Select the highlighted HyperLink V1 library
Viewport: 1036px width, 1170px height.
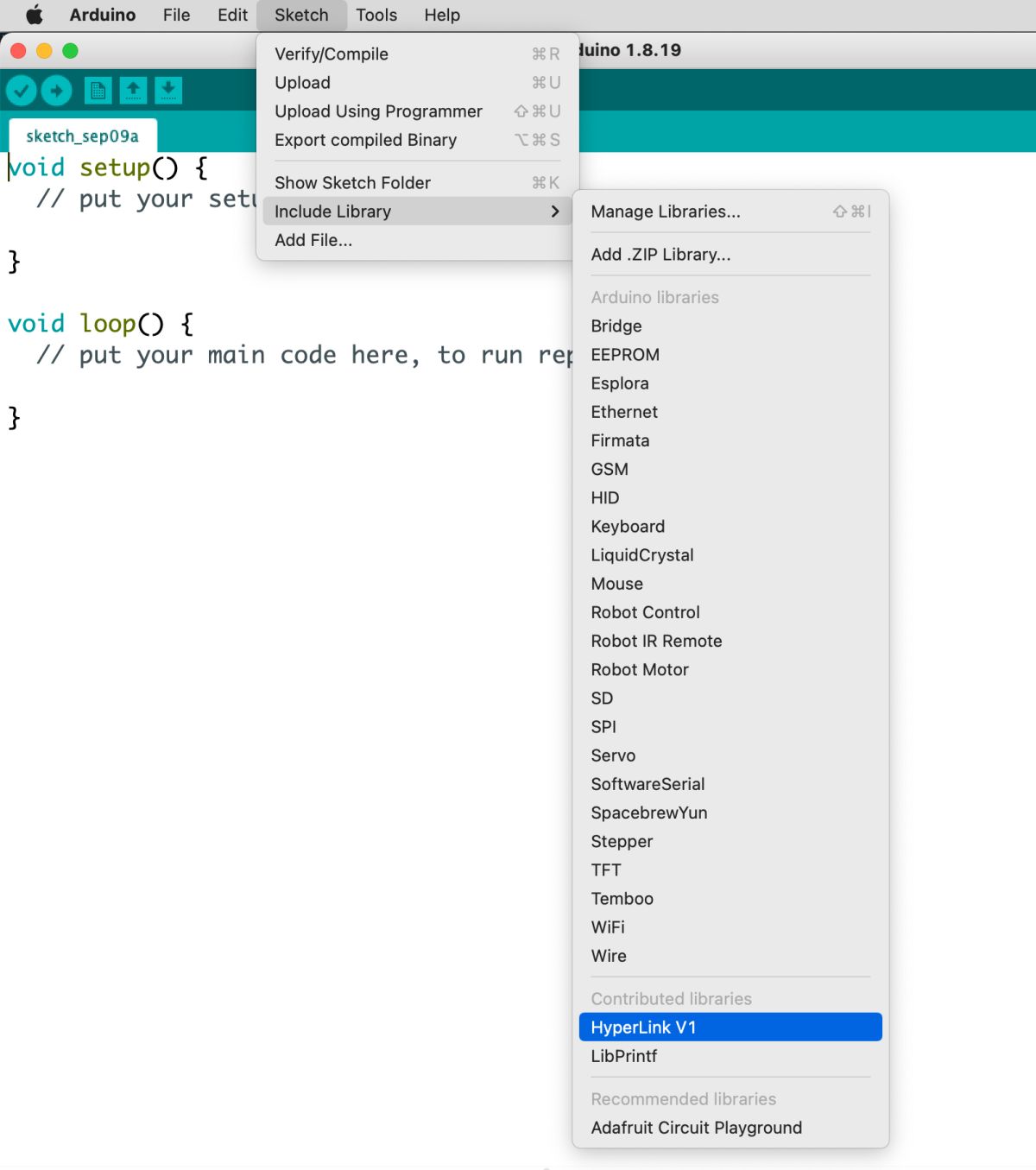[730, 1027]
